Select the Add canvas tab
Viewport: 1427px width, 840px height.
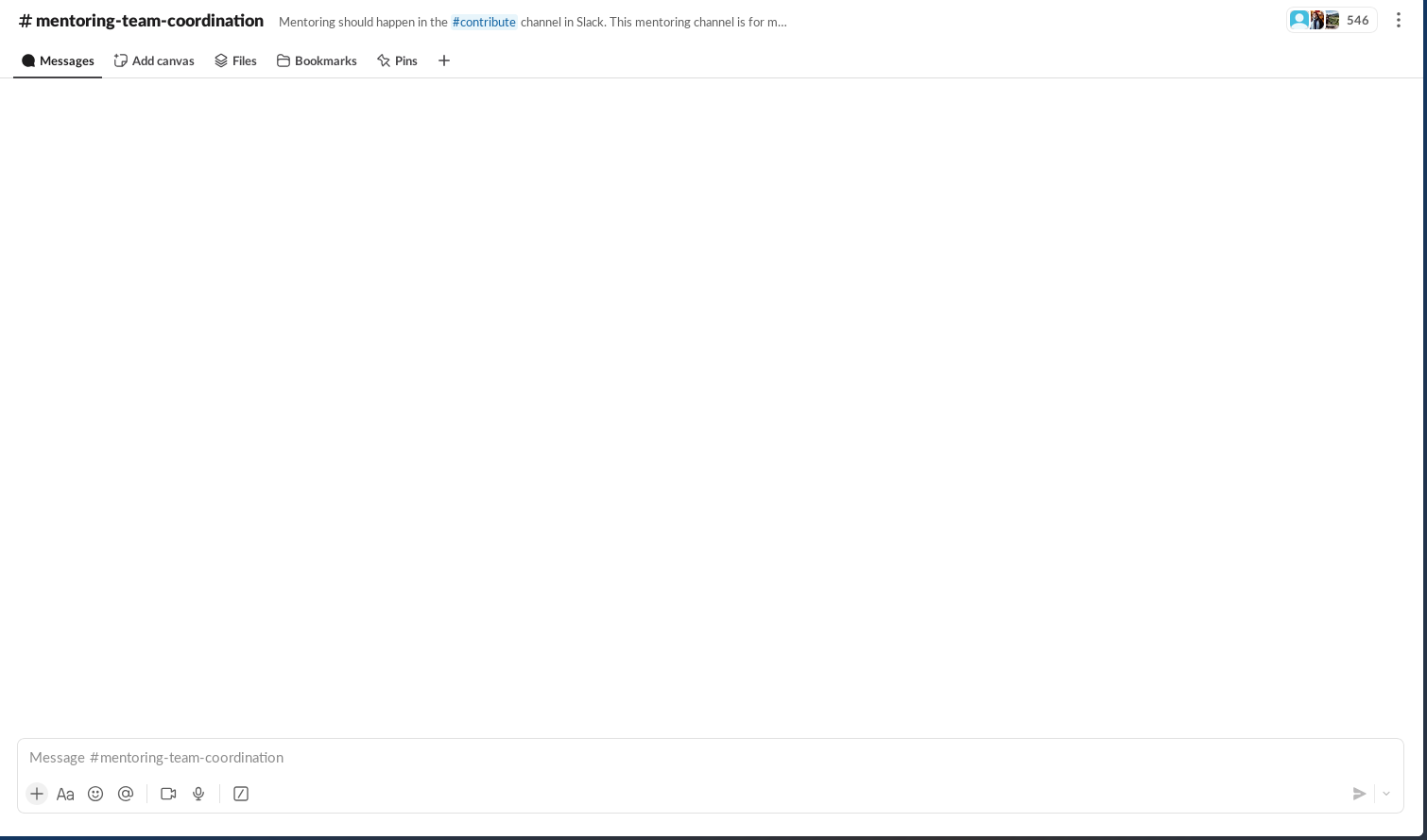[154, 60]
